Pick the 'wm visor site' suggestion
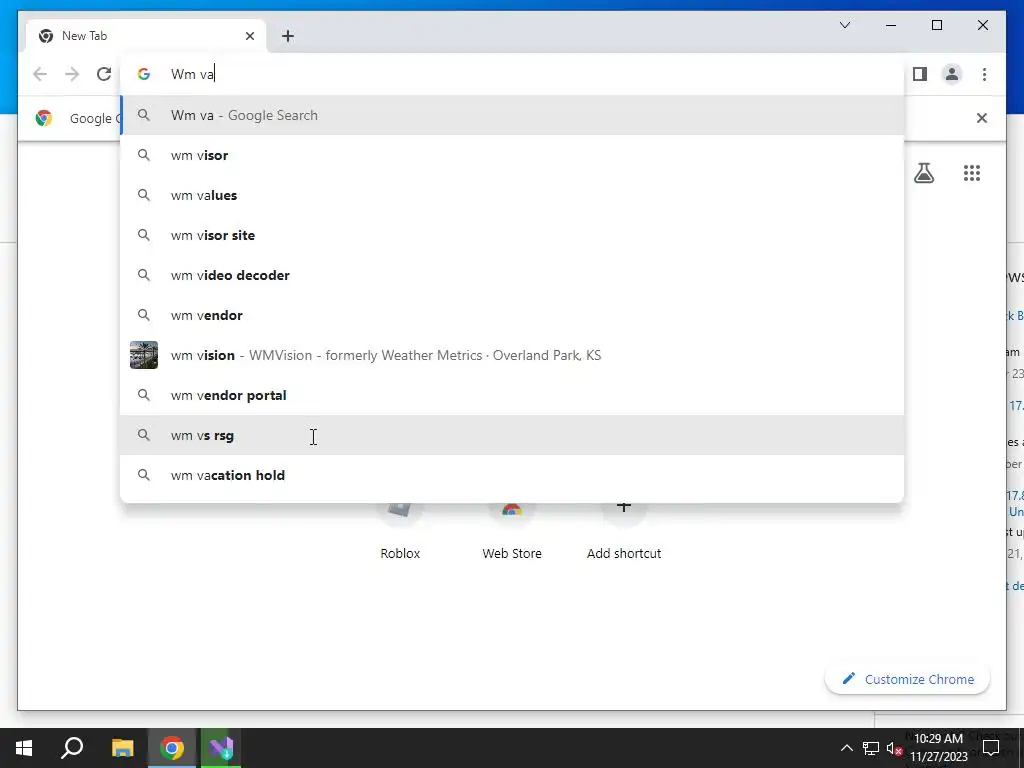 [x=512, y=235]
